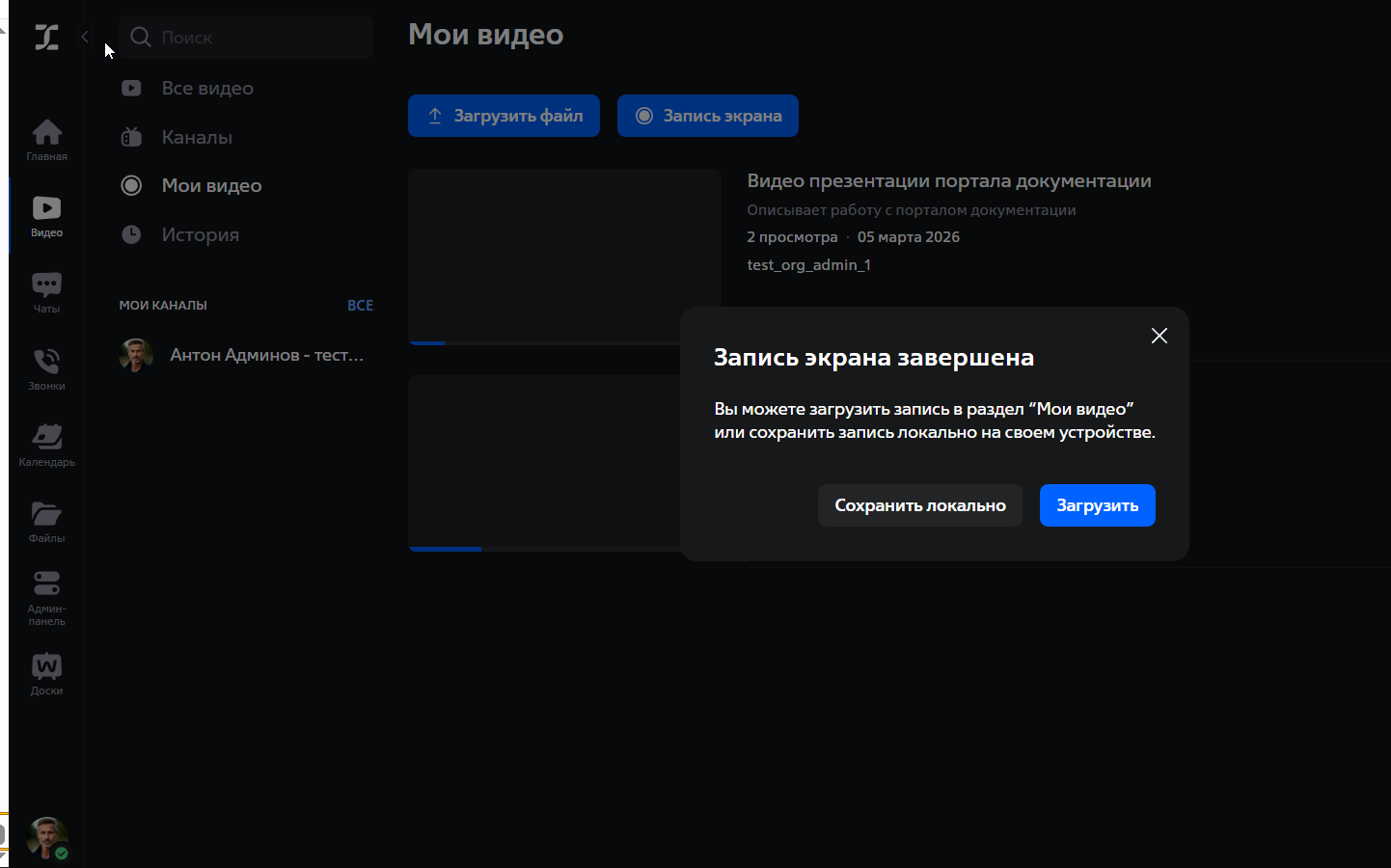Screen dimensions: 1391x868
Task: Collapse the sidebar with the chevron
Action: [85, 37]
